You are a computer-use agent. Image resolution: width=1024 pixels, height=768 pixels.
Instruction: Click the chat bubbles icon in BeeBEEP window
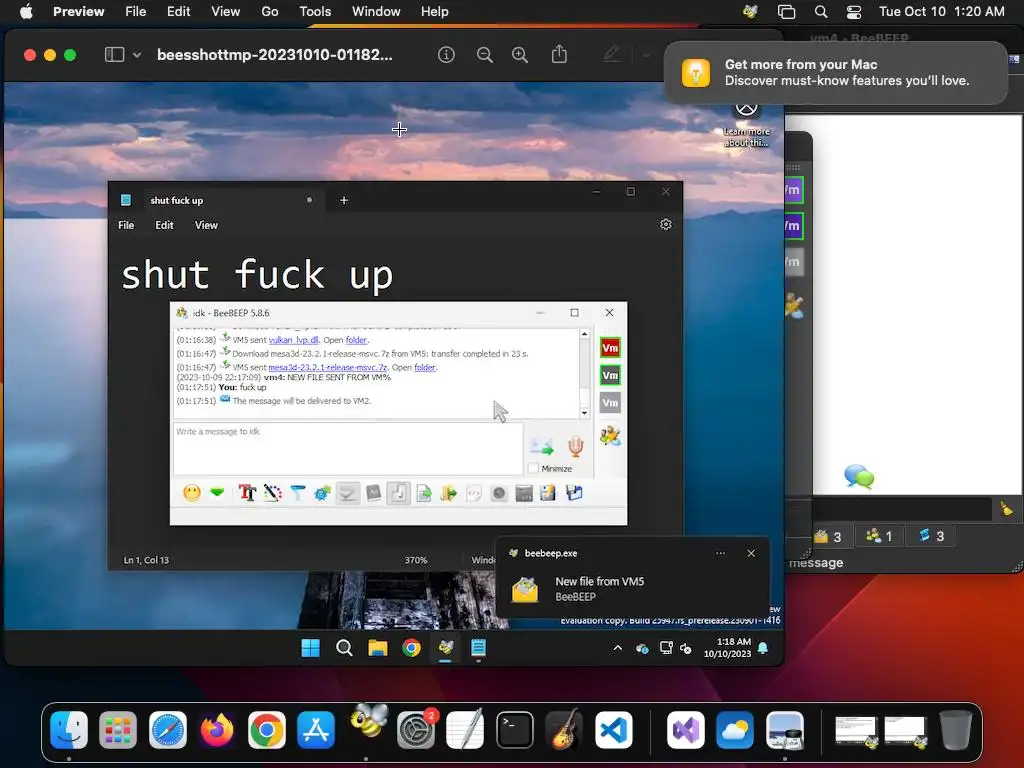coord(859,476)
